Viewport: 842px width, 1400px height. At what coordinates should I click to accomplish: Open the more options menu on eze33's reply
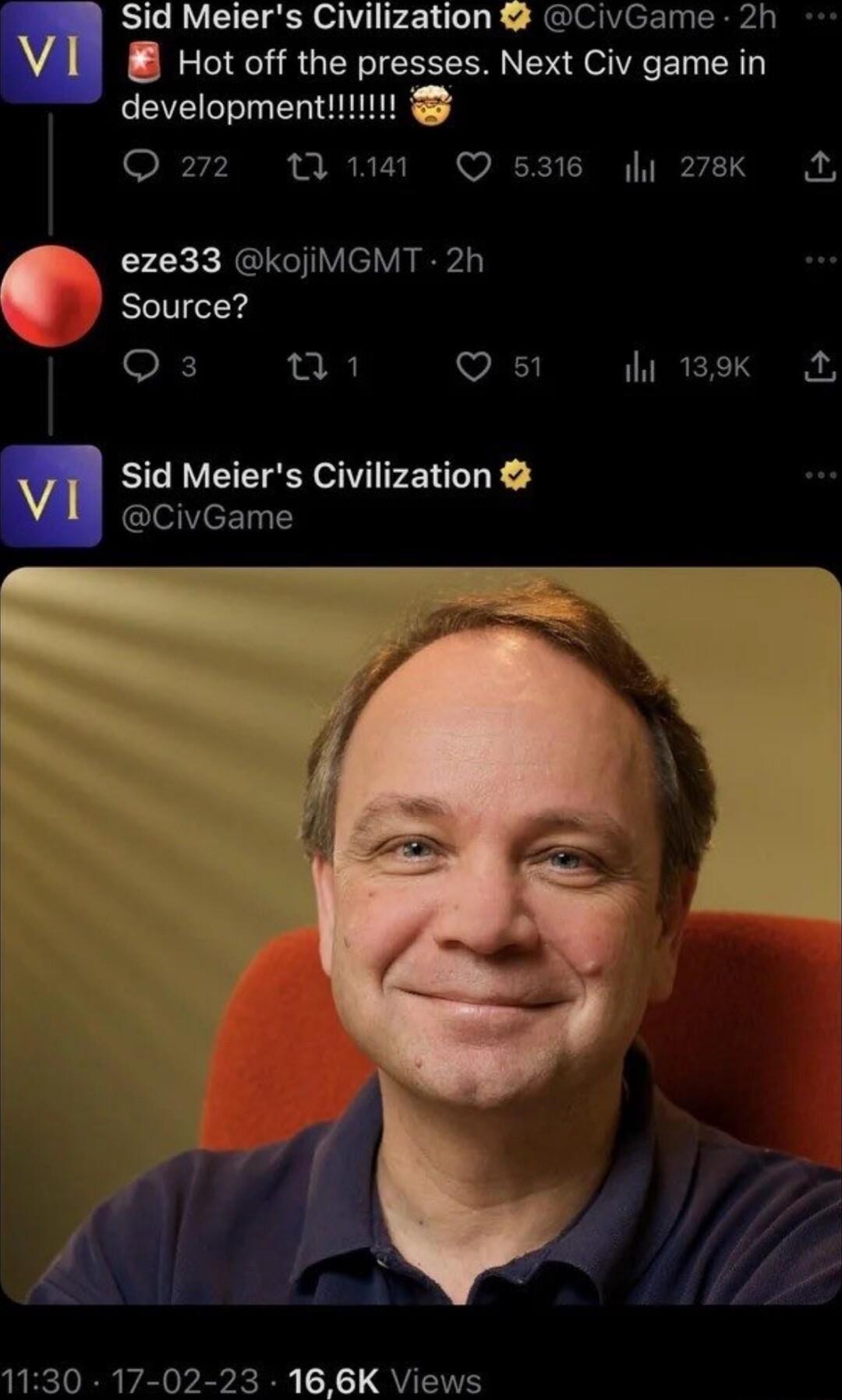[815, 261]
